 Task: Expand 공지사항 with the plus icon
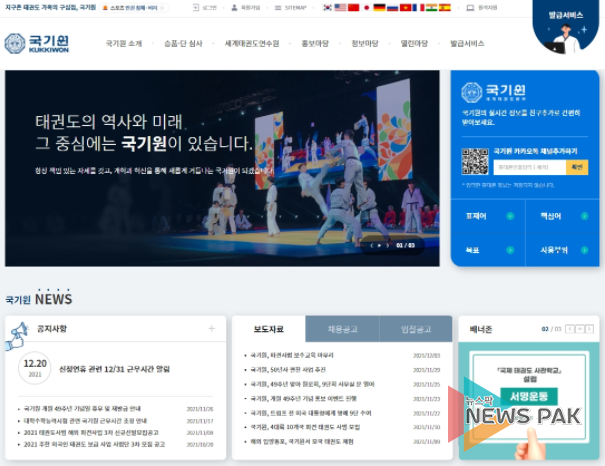tap(211, 328)
